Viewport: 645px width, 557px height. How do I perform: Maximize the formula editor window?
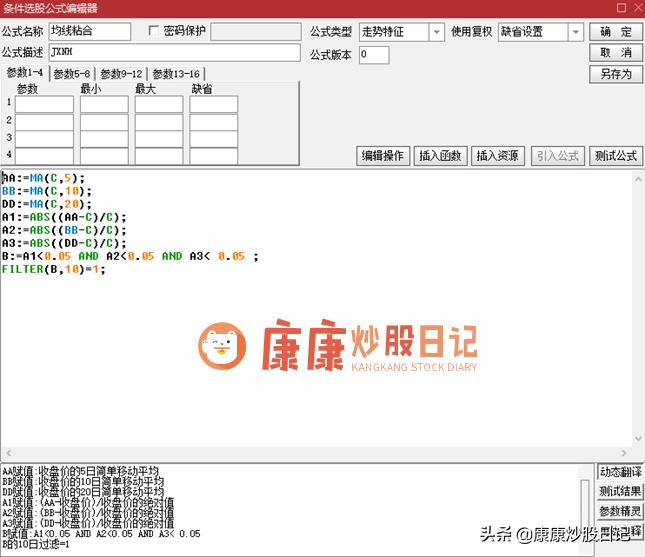pos(622,8)
